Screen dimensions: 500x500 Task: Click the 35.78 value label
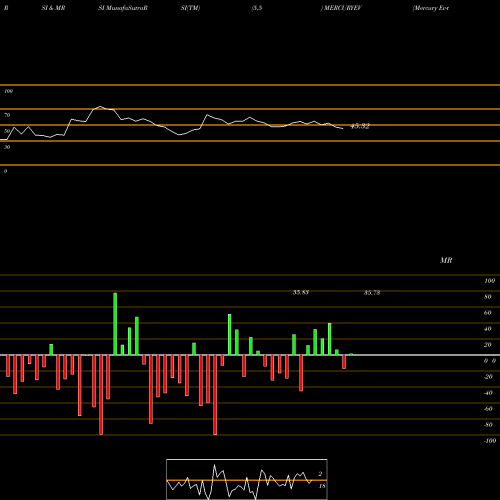pos(372,292)
